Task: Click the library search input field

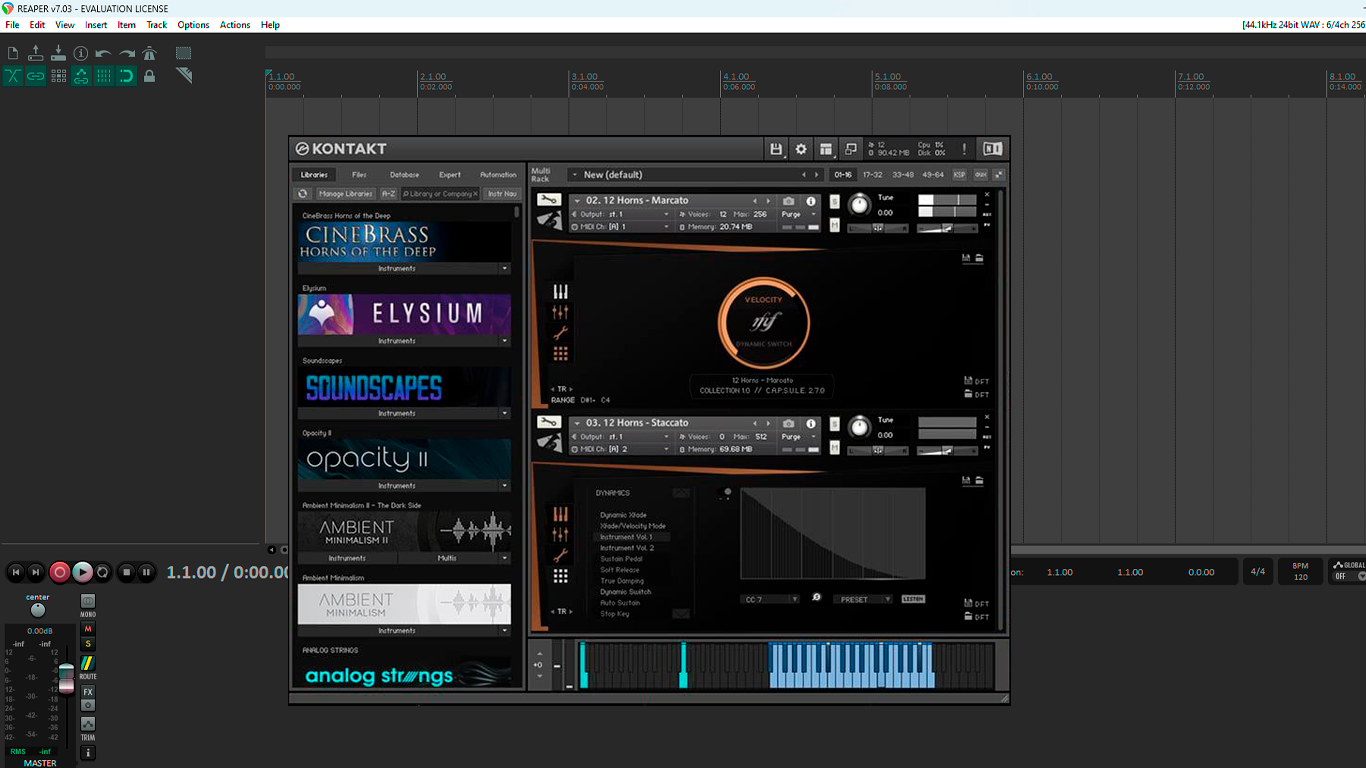Action: [440, 194]
